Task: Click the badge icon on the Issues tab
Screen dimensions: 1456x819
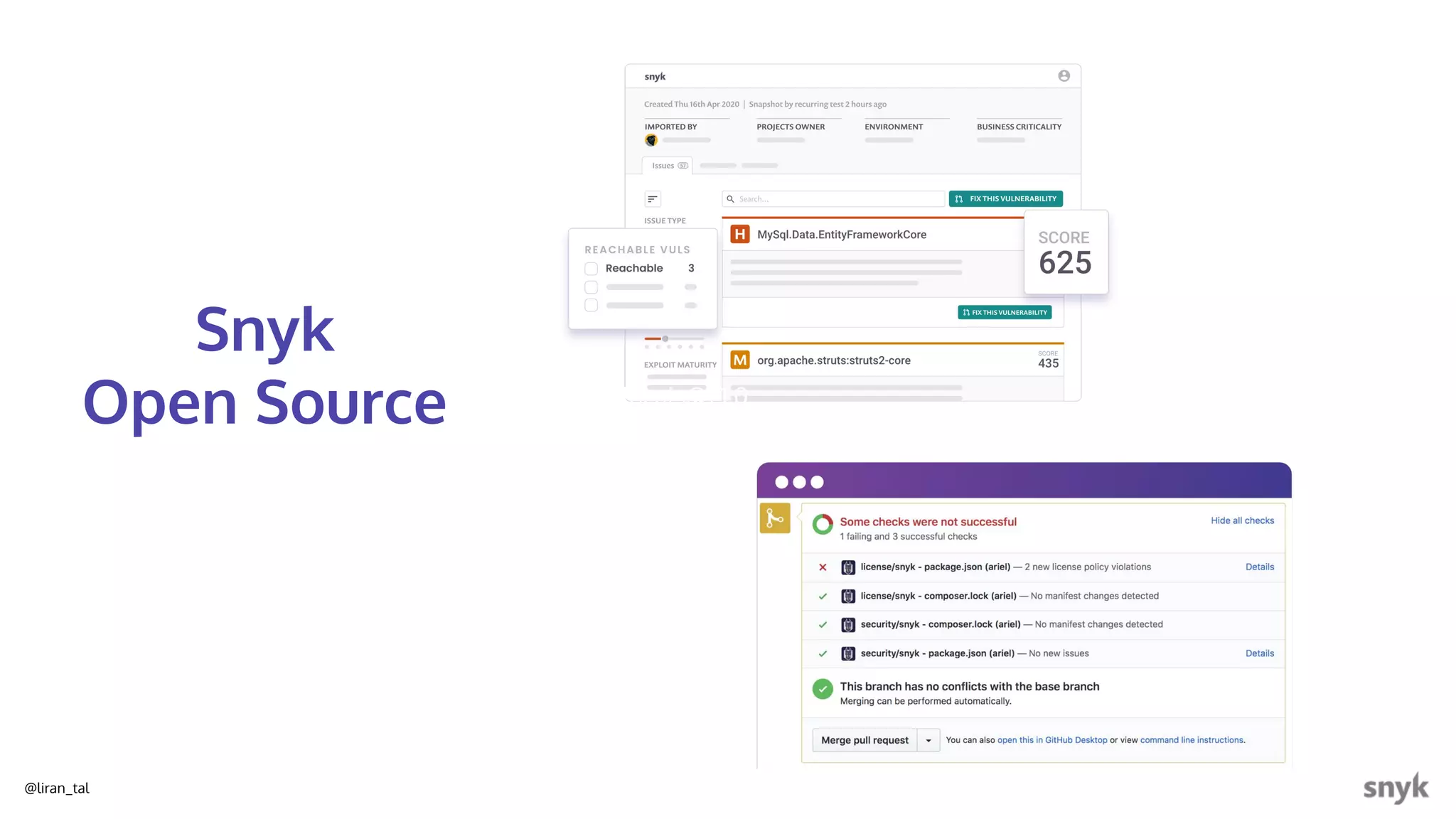Action: pos(682,166)
